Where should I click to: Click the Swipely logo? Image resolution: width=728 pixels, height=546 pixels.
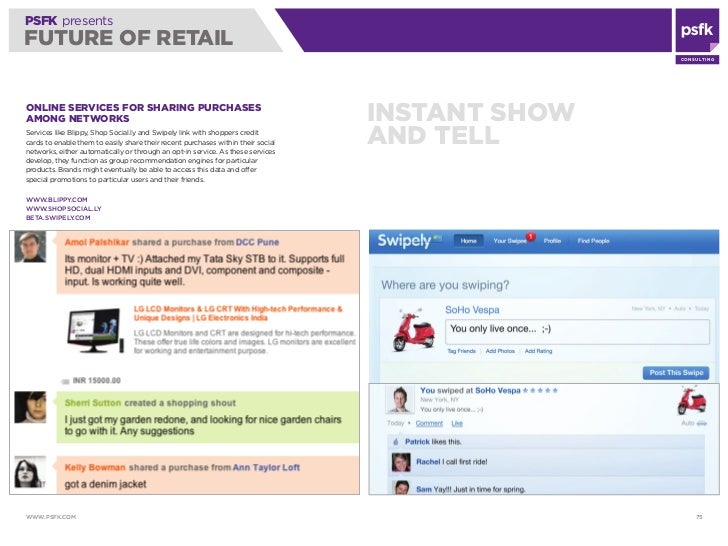(409, 240)
